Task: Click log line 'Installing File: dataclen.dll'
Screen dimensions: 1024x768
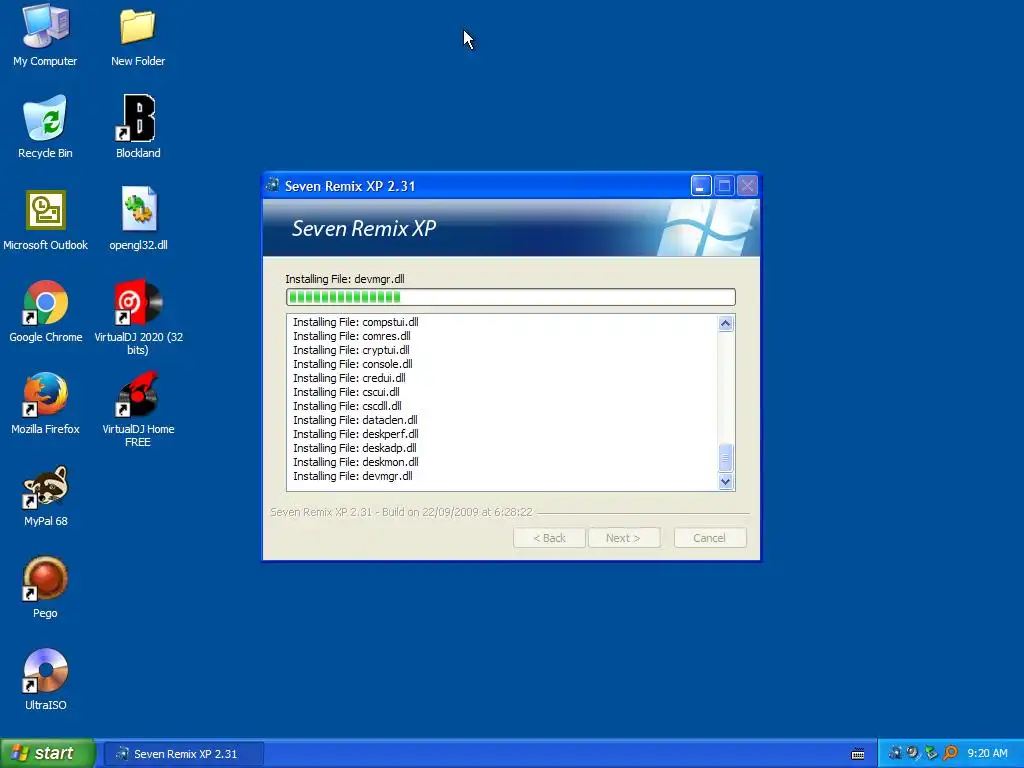Action: (355, 420)
